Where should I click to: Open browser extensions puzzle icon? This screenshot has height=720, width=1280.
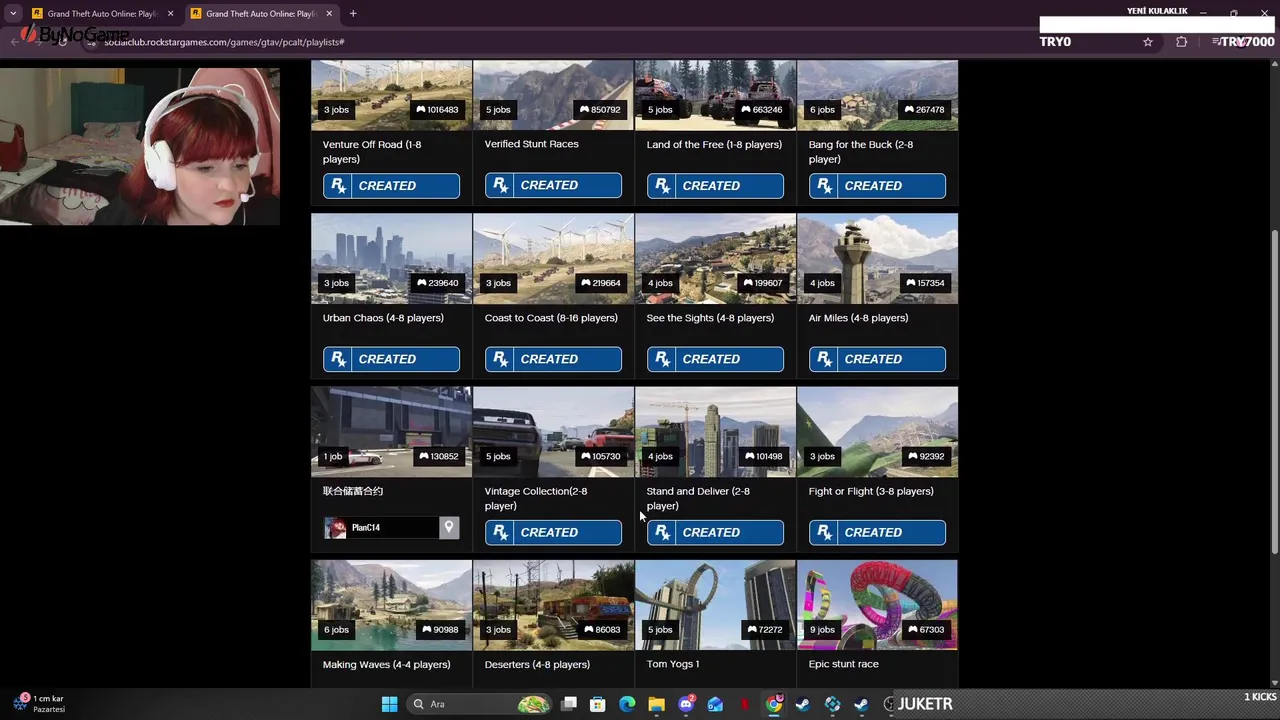[x=1182, y=42]
